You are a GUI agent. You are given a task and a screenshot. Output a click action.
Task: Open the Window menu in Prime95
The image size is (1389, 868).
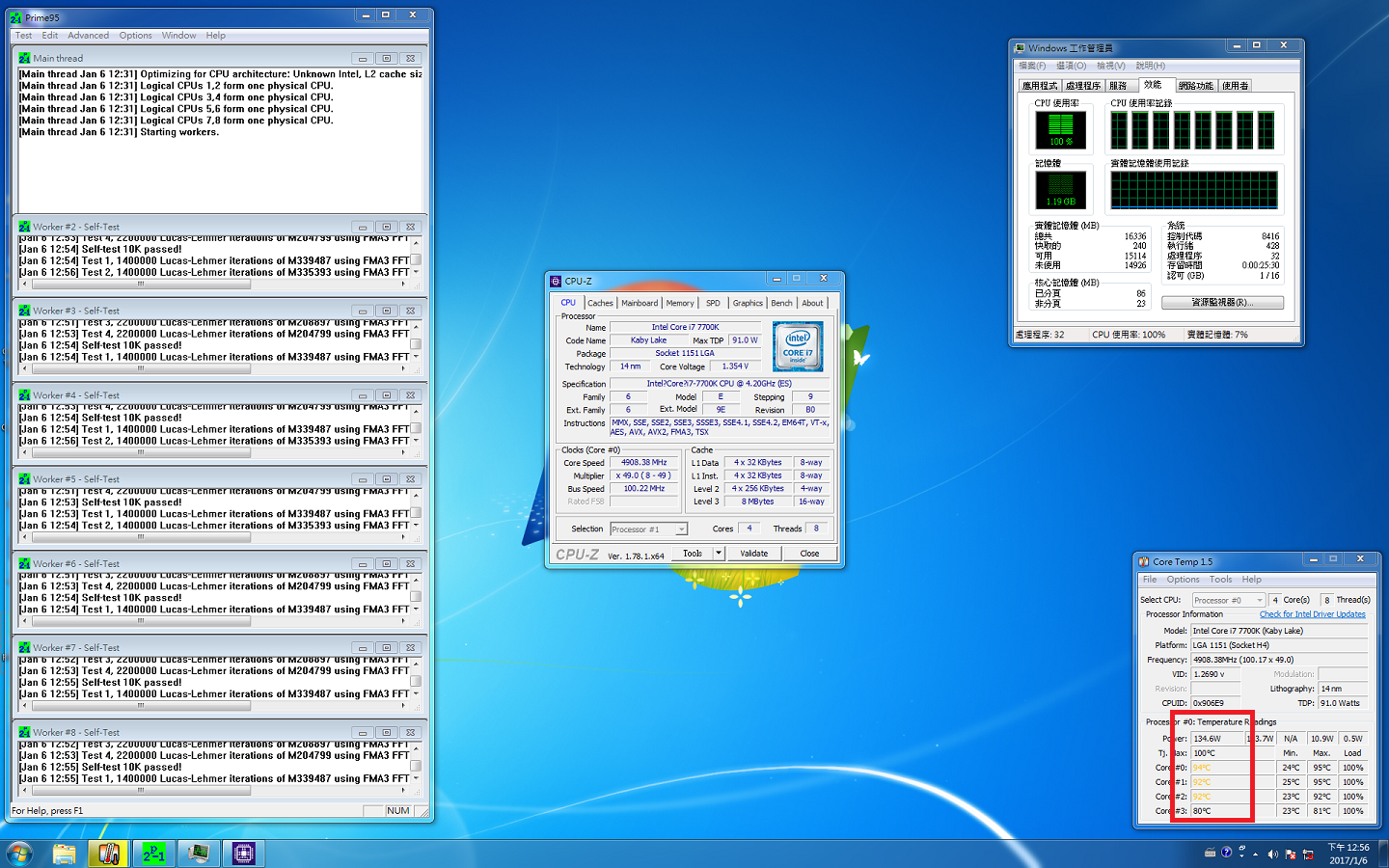coord(178,36)
